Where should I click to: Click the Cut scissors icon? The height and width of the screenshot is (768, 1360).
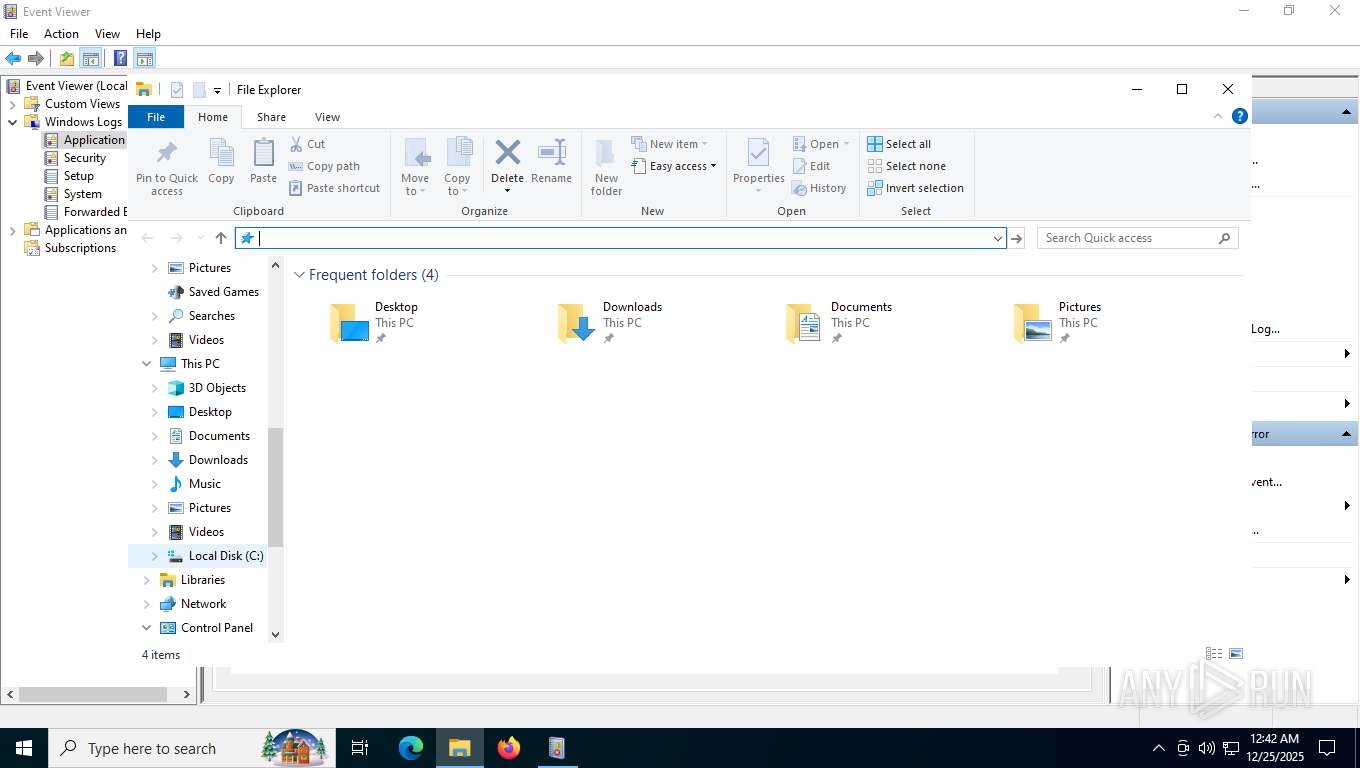coord(296,144)
